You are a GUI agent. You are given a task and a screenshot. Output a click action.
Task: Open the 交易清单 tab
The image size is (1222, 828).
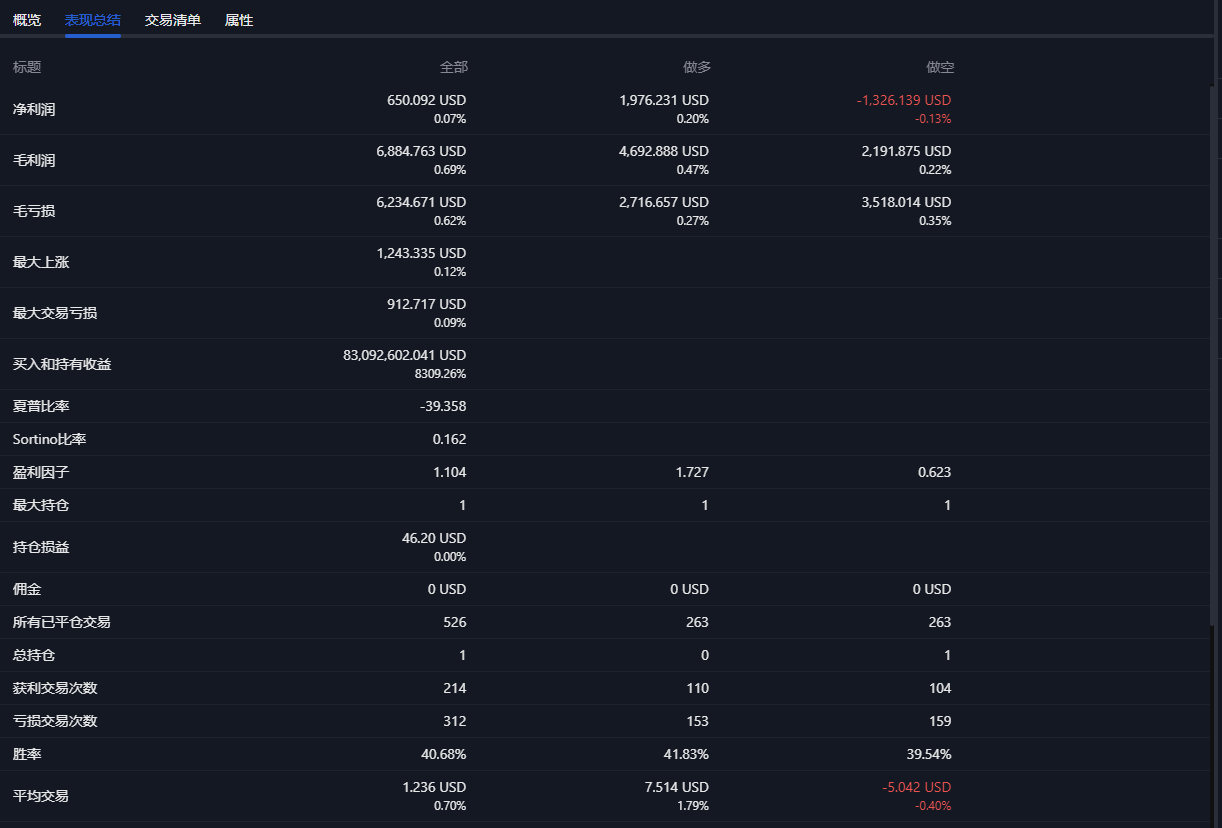point(173,20)
